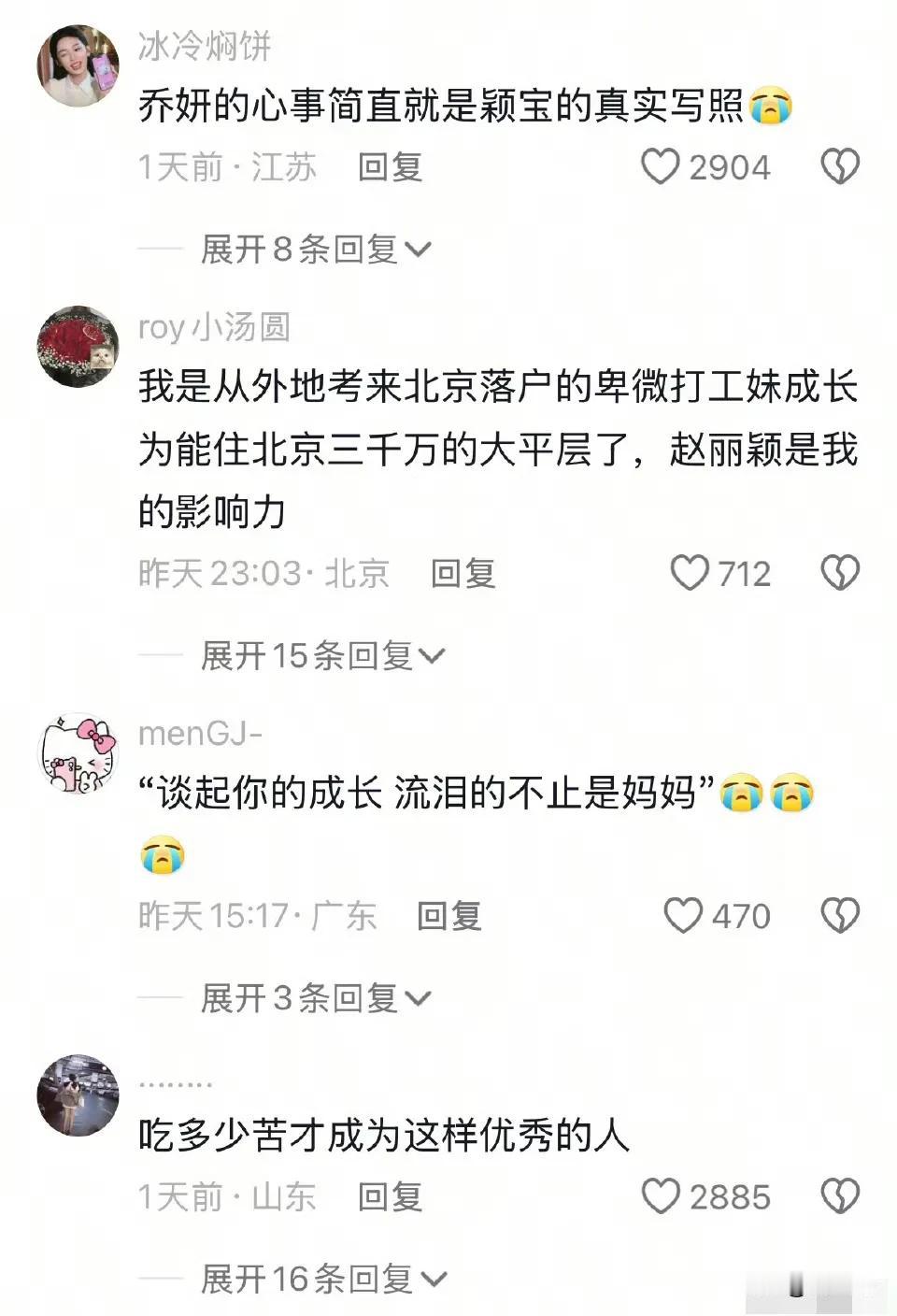Like the comment by 冰冷焖饼
Screen dimensions: 897x1316
tap(660, 167)
